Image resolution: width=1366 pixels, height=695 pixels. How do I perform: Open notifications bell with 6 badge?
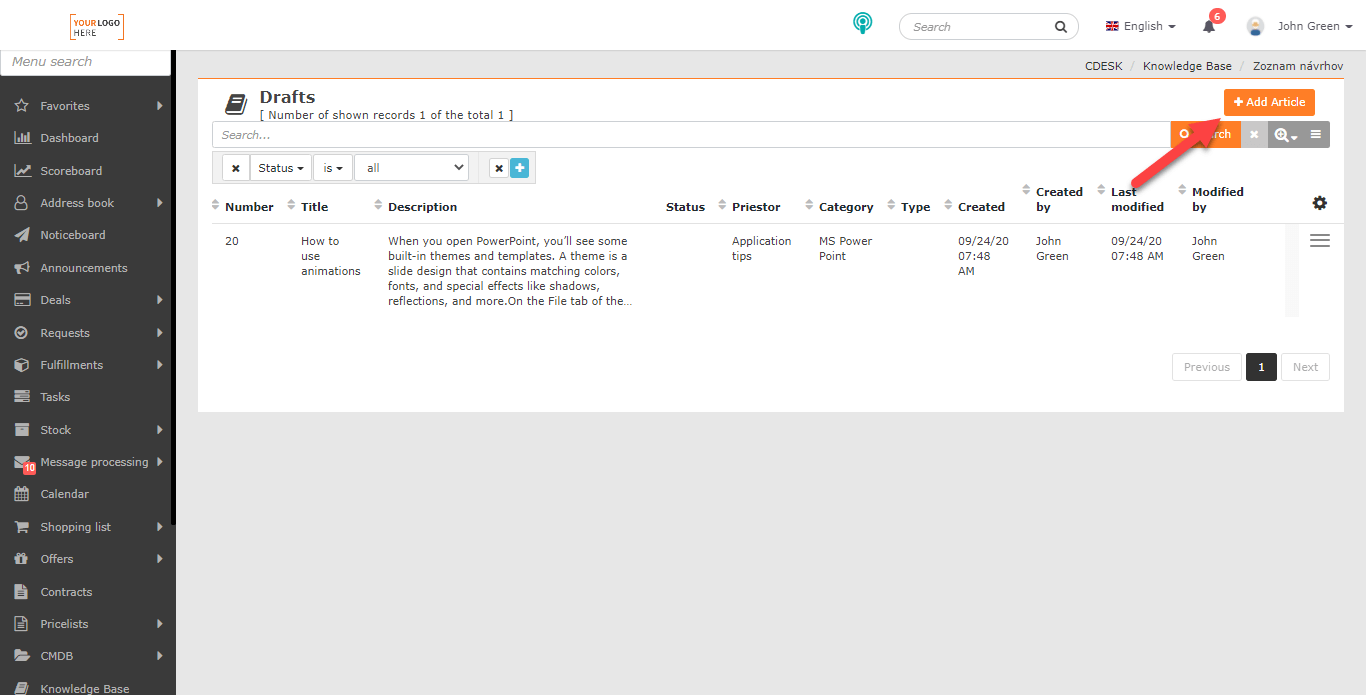coord(1210,24)
